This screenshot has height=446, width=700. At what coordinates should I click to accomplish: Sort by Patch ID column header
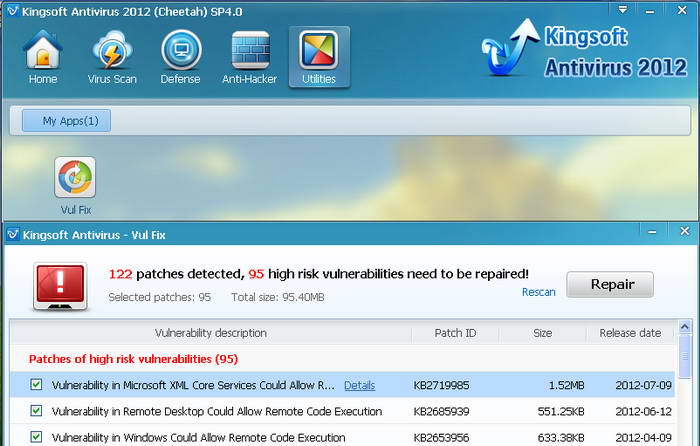[455, 333]
